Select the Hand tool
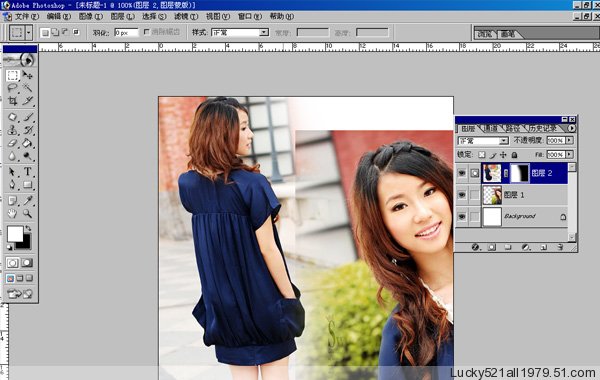The image size is (600, 380). pyautogui.click(x=12, y=214)
